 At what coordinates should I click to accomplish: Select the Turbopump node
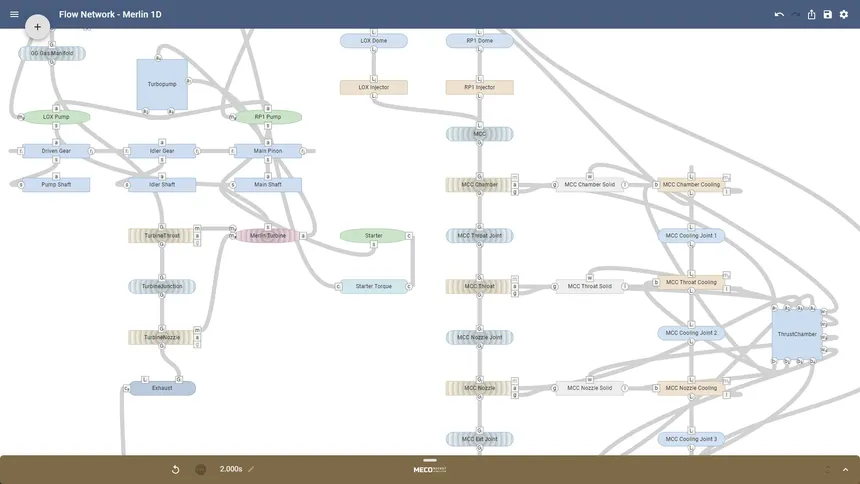[x=162, y=84]
